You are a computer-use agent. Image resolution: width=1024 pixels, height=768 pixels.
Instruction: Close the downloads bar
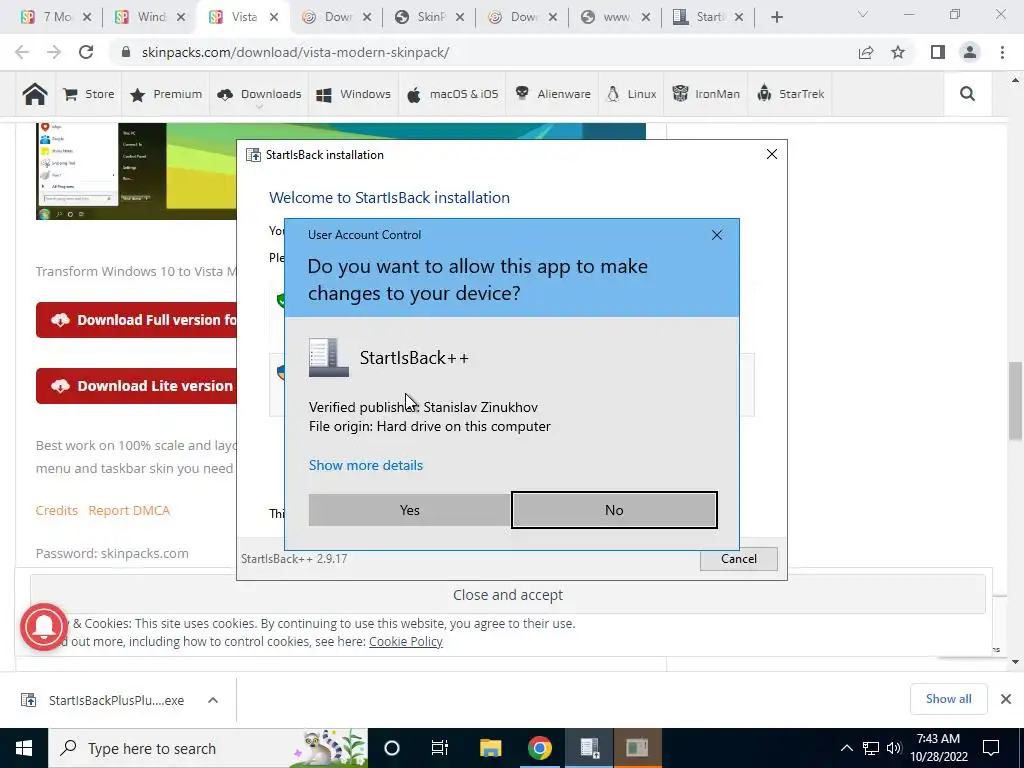coord(1006,699)
